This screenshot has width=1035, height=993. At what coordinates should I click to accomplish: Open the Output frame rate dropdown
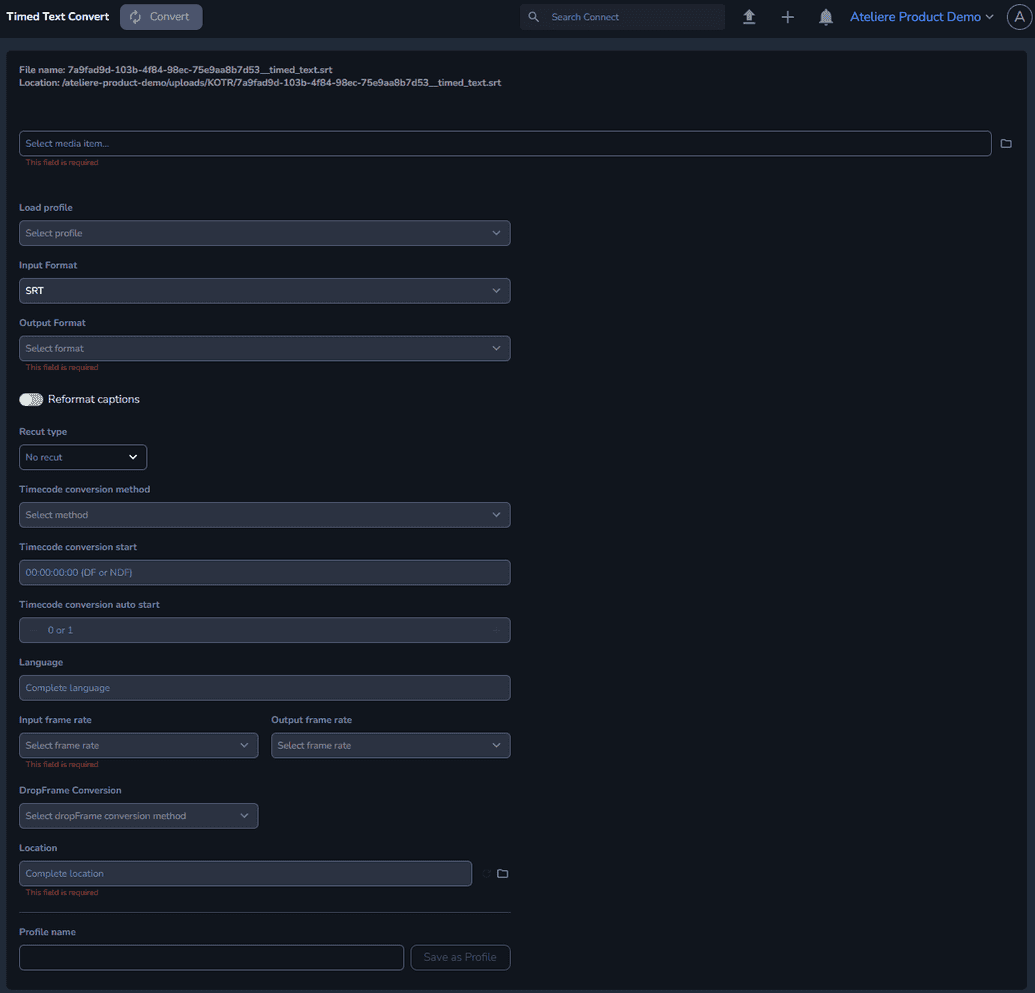click(391, 745)
